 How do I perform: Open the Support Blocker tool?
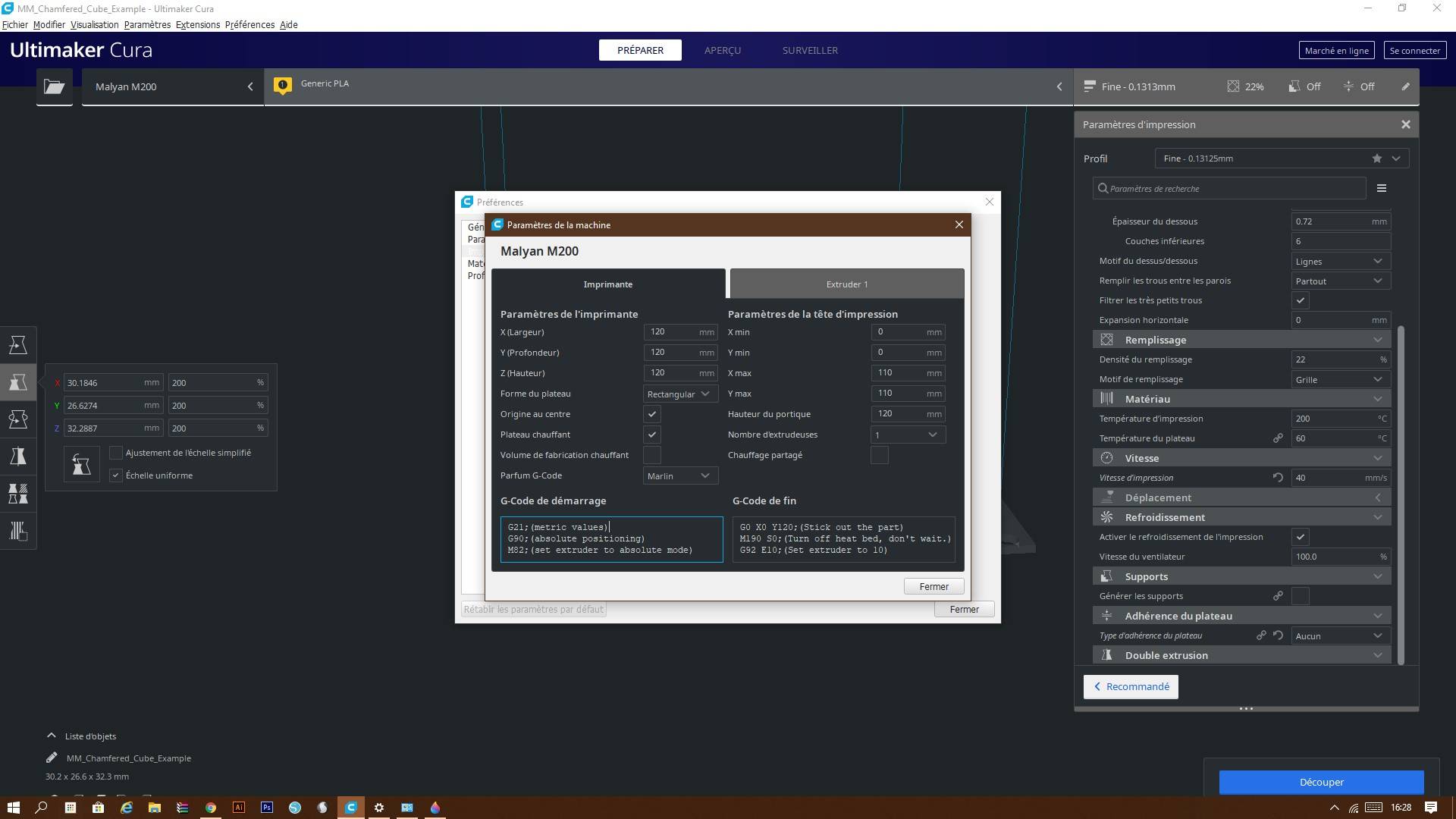[18, 531]
